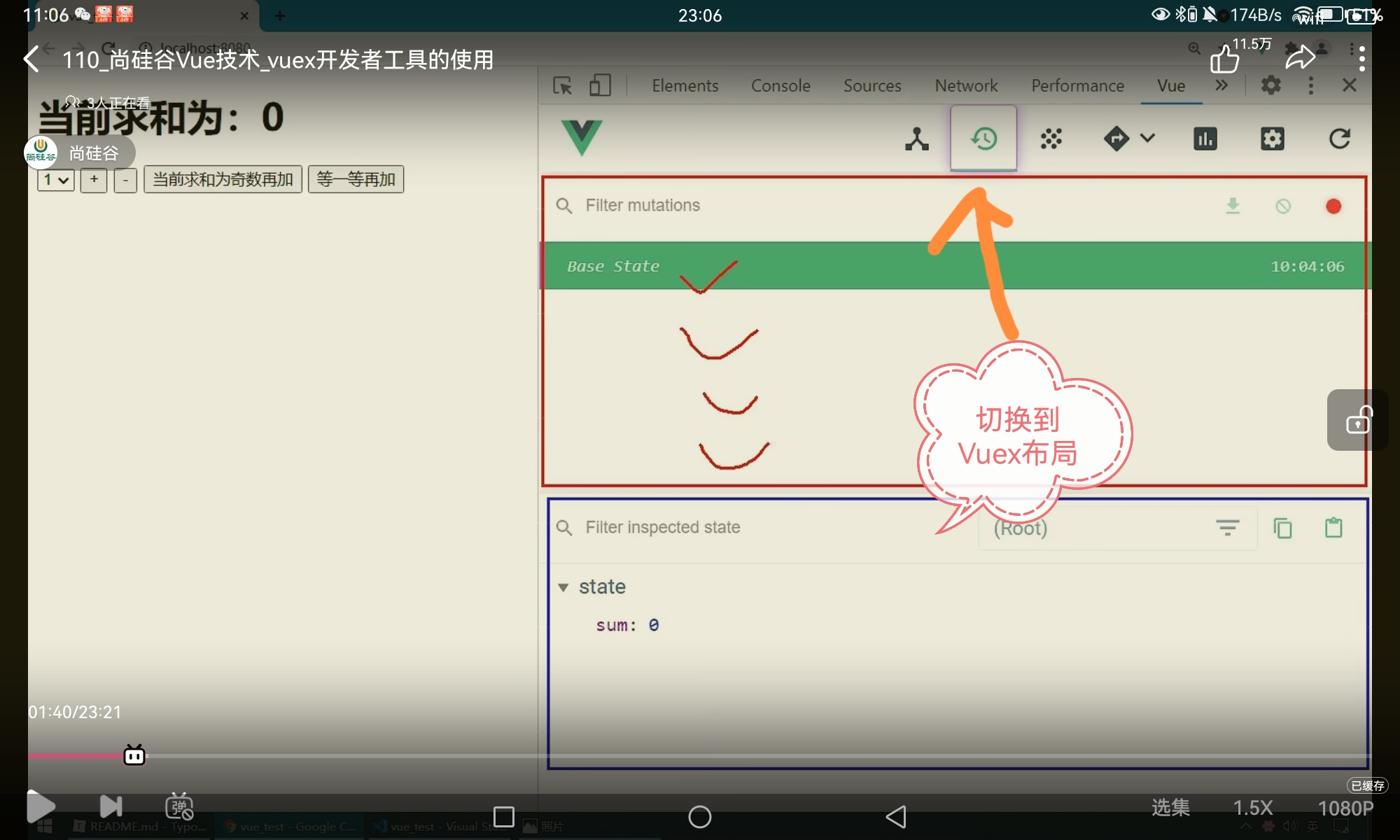The height and width of the screenshot is (840, 1400).
Task: Open the Vue events dots icon
Action: [x=1051, y=139]
